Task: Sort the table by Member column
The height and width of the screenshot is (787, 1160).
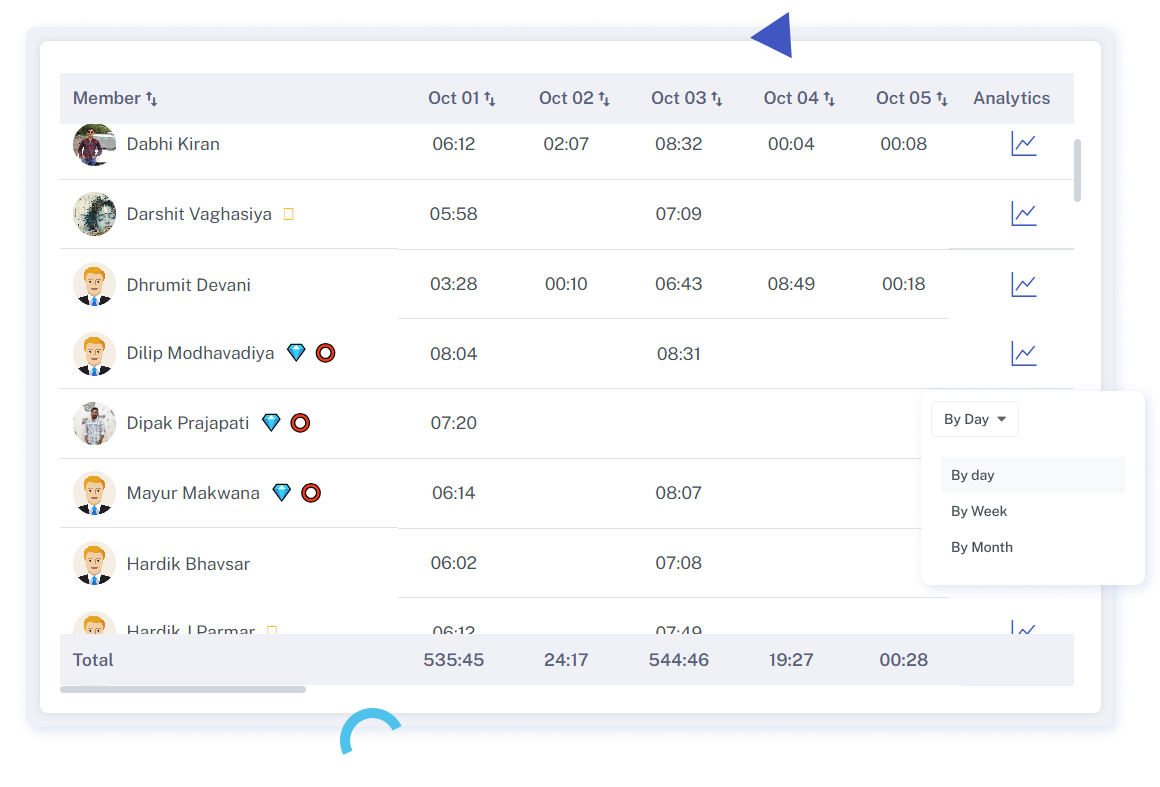Action: point(152,98)
